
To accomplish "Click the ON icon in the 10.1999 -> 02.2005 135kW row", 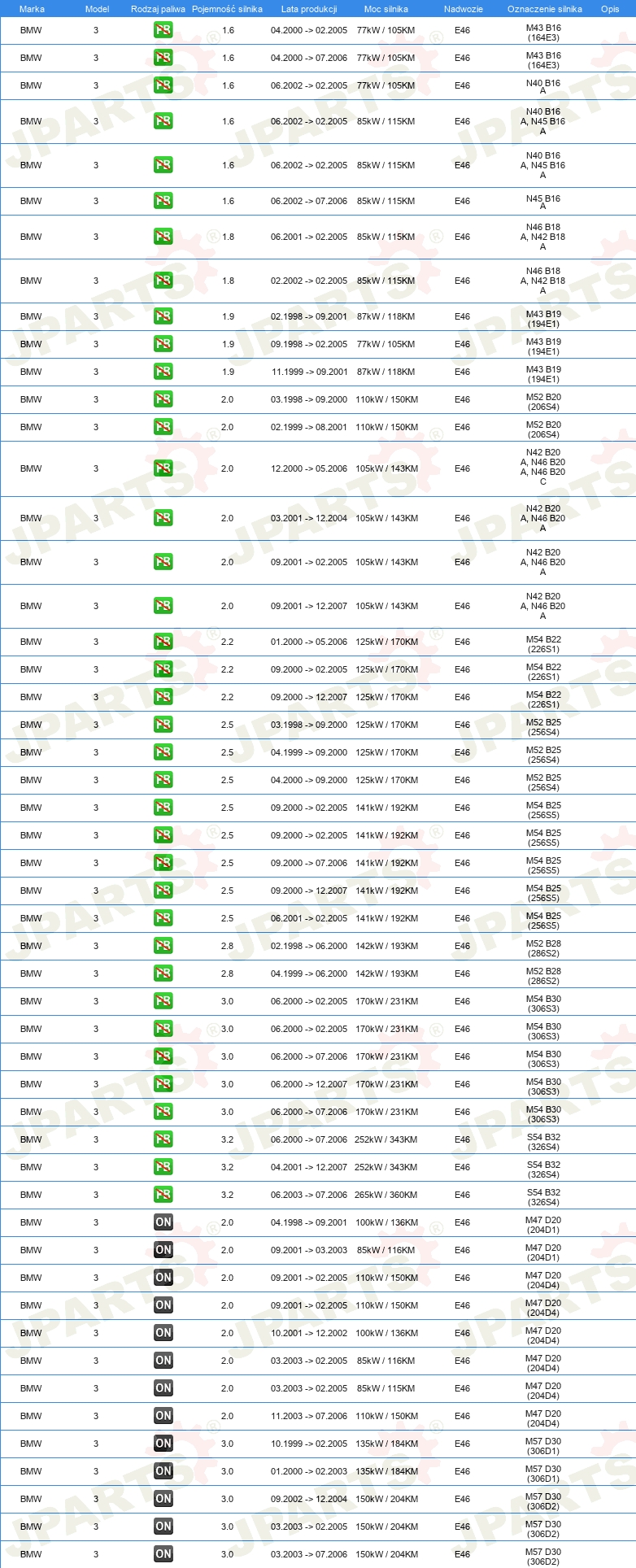I will 163,1444.
